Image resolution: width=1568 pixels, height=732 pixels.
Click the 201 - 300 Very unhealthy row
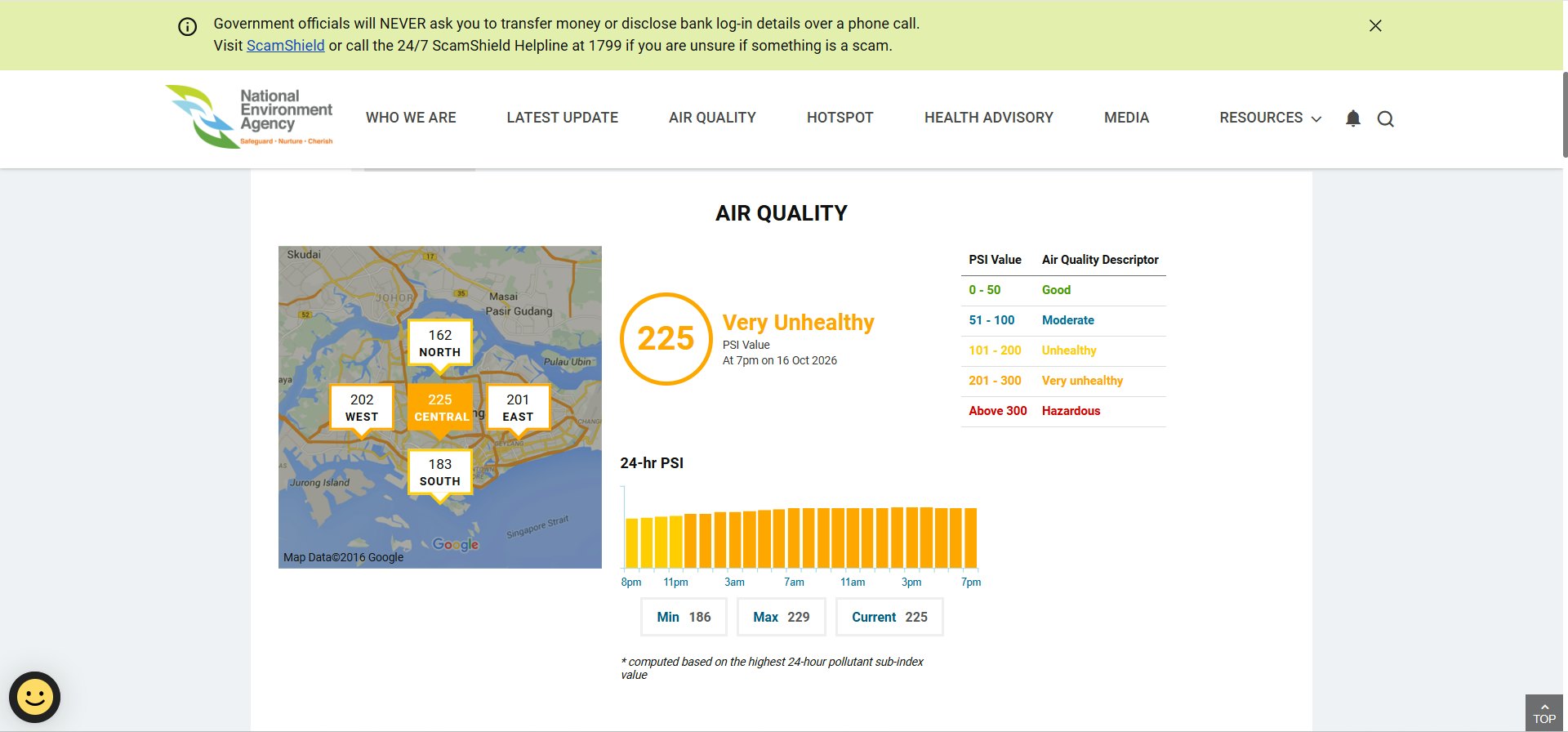[x=1063, y=381]
